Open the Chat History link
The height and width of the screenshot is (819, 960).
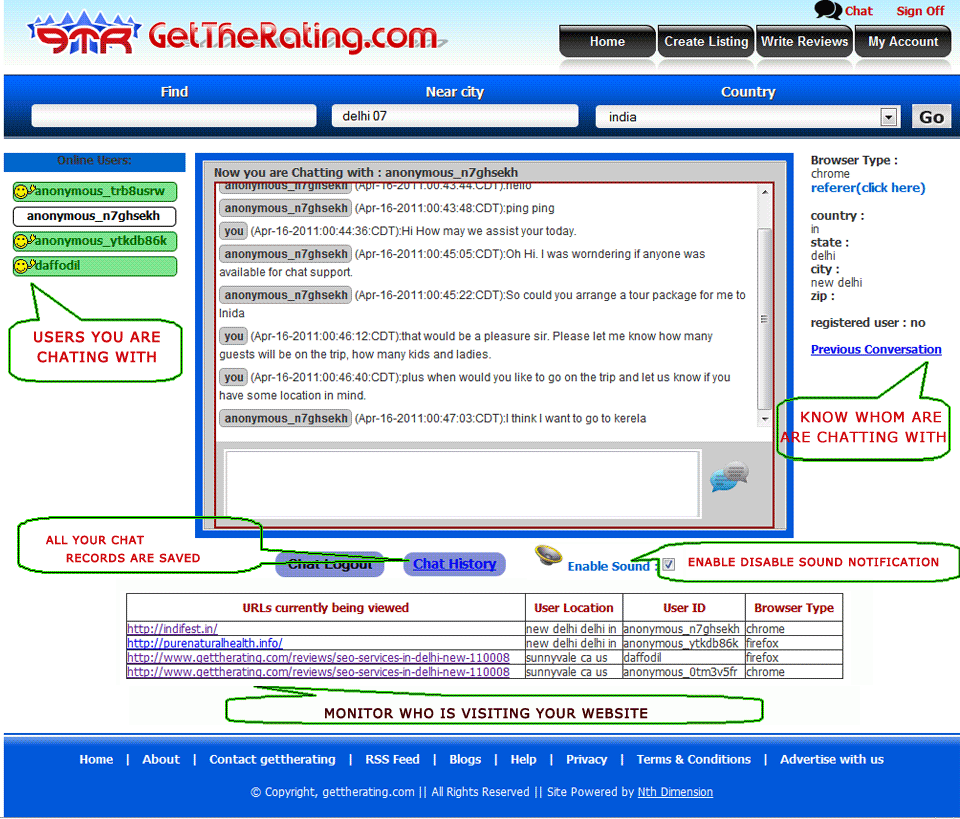pos(454,564)
